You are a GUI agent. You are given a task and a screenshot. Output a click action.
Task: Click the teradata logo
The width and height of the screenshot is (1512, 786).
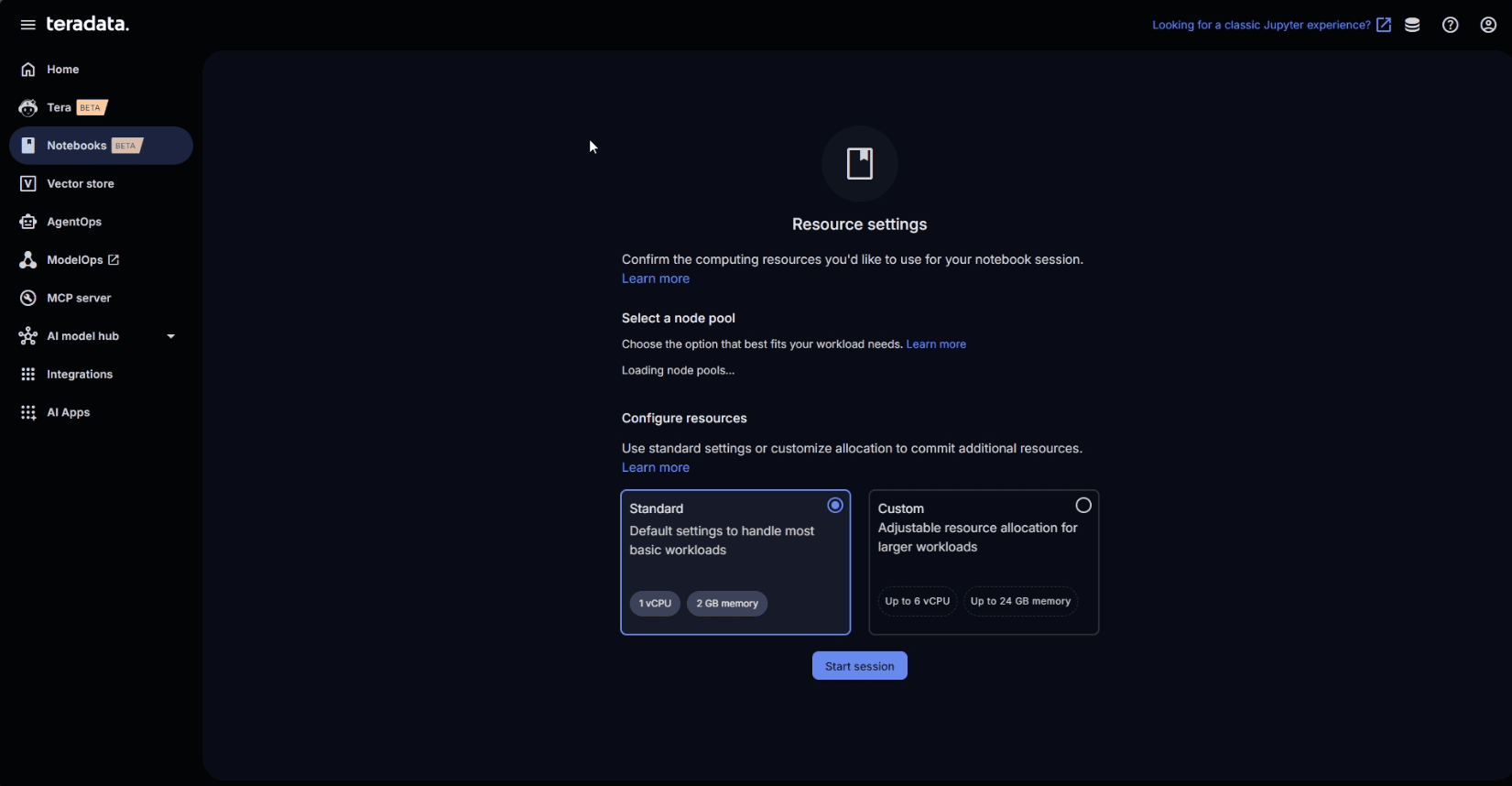pyautogui.click(x=88, y=24)
